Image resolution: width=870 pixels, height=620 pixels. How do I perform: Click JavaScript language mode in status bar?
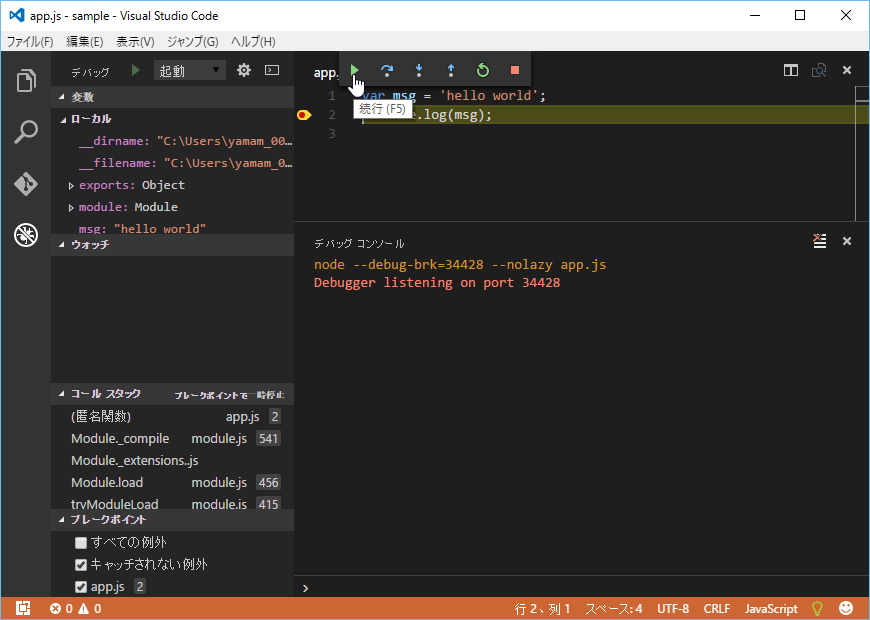click(771, 609)
